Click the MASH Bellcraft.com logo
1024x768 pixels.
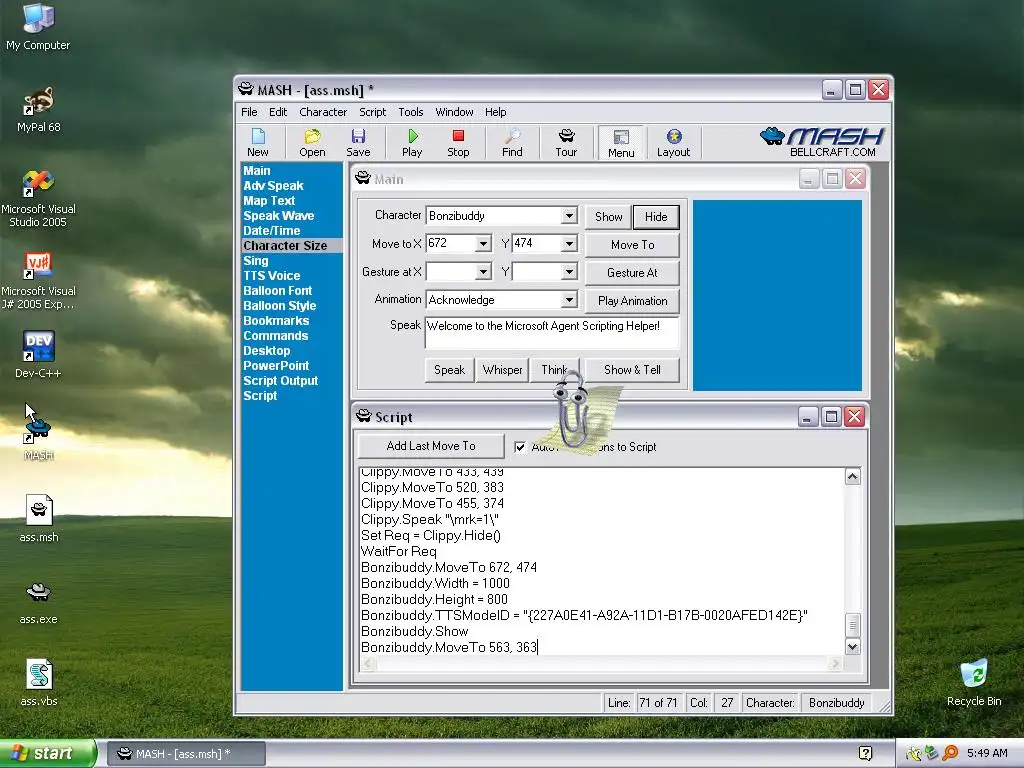point(823,142)
